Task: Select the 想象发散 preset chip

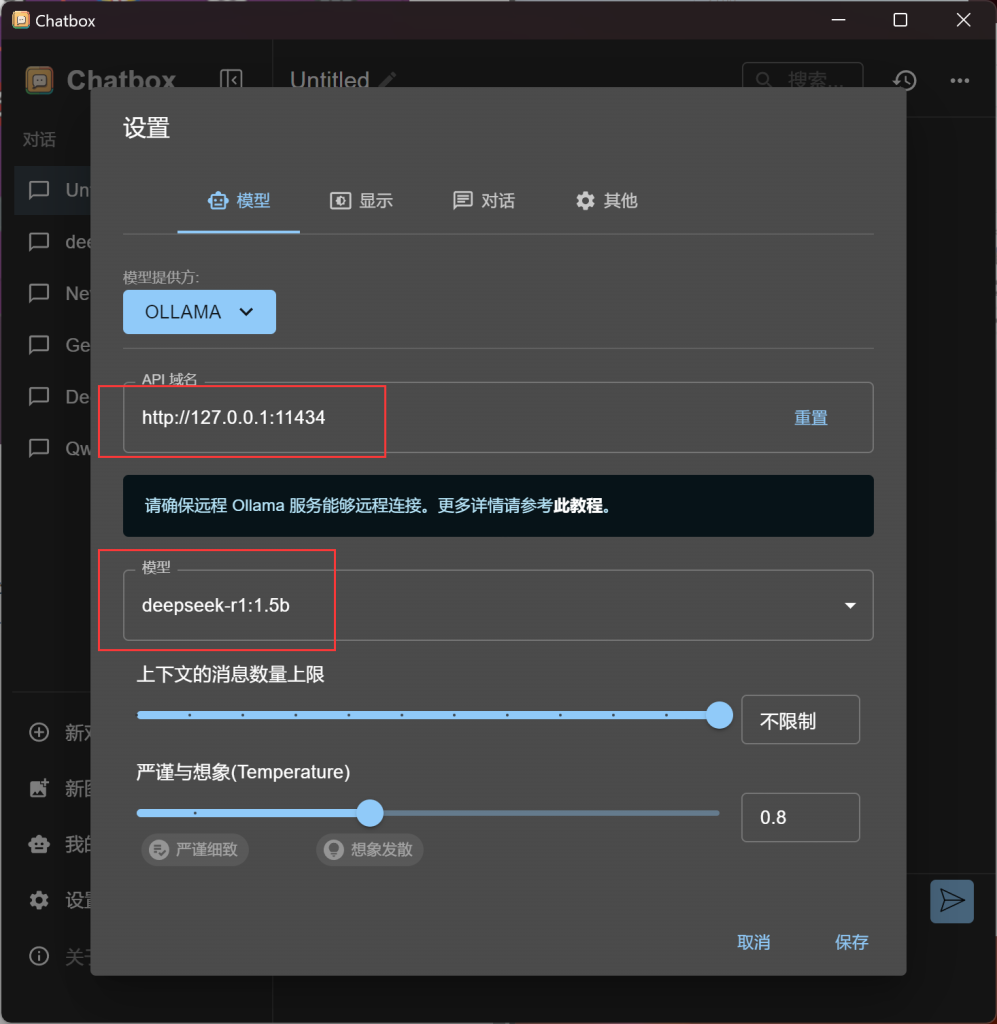Action: coord(370,850)
